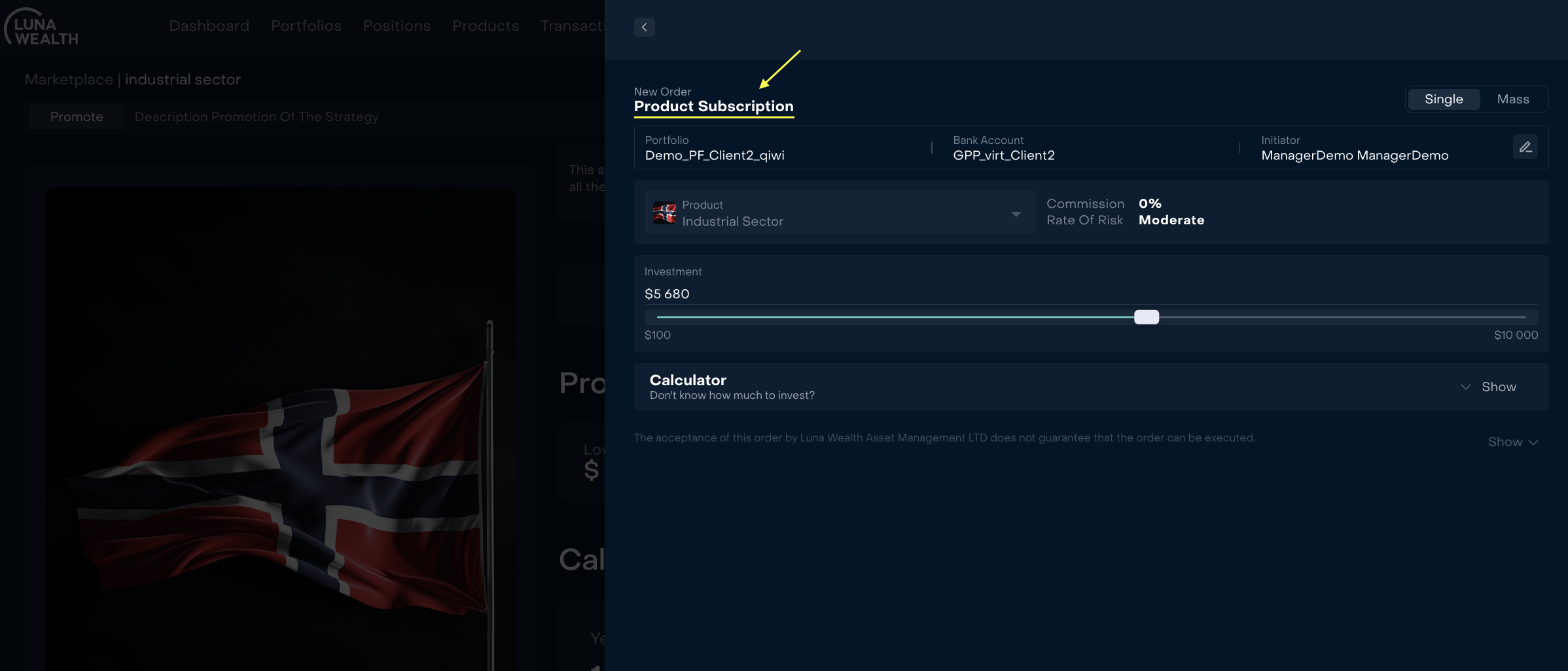Image resolution: width=1568 pixels, height=671 pixels.
Task: Go to the Portfolios page
Action: point(306,26)
